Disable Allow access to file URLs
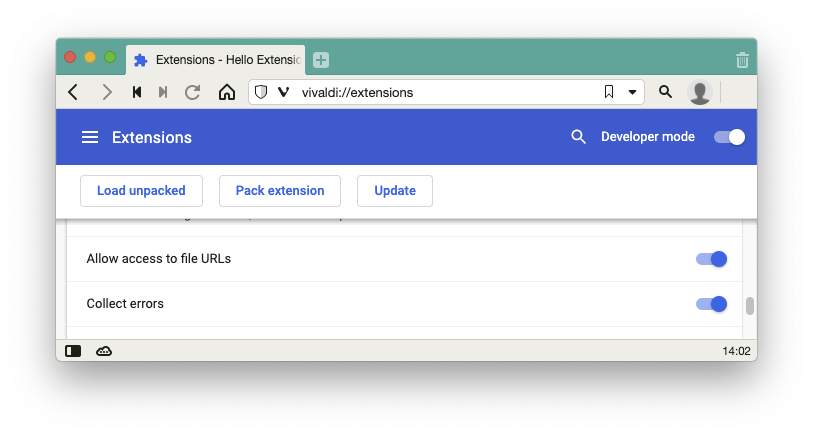Image resolution: width=813 pixels, height=435 pixels. coord(711,259)
